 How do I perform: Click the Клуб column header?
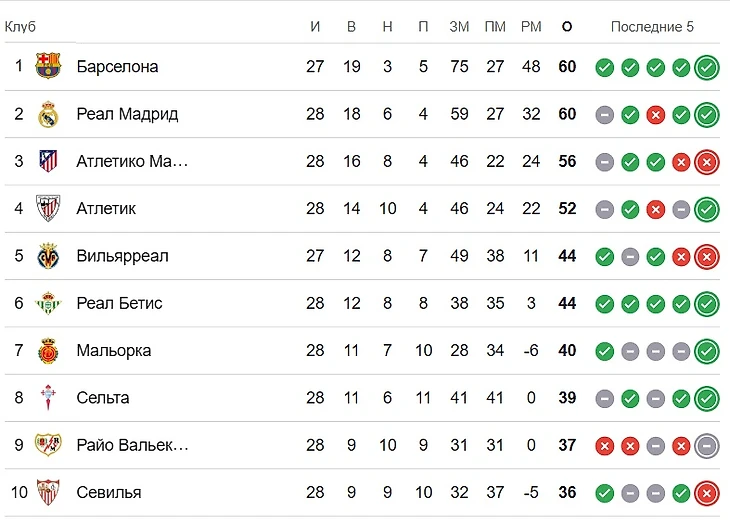coord(20,27)
